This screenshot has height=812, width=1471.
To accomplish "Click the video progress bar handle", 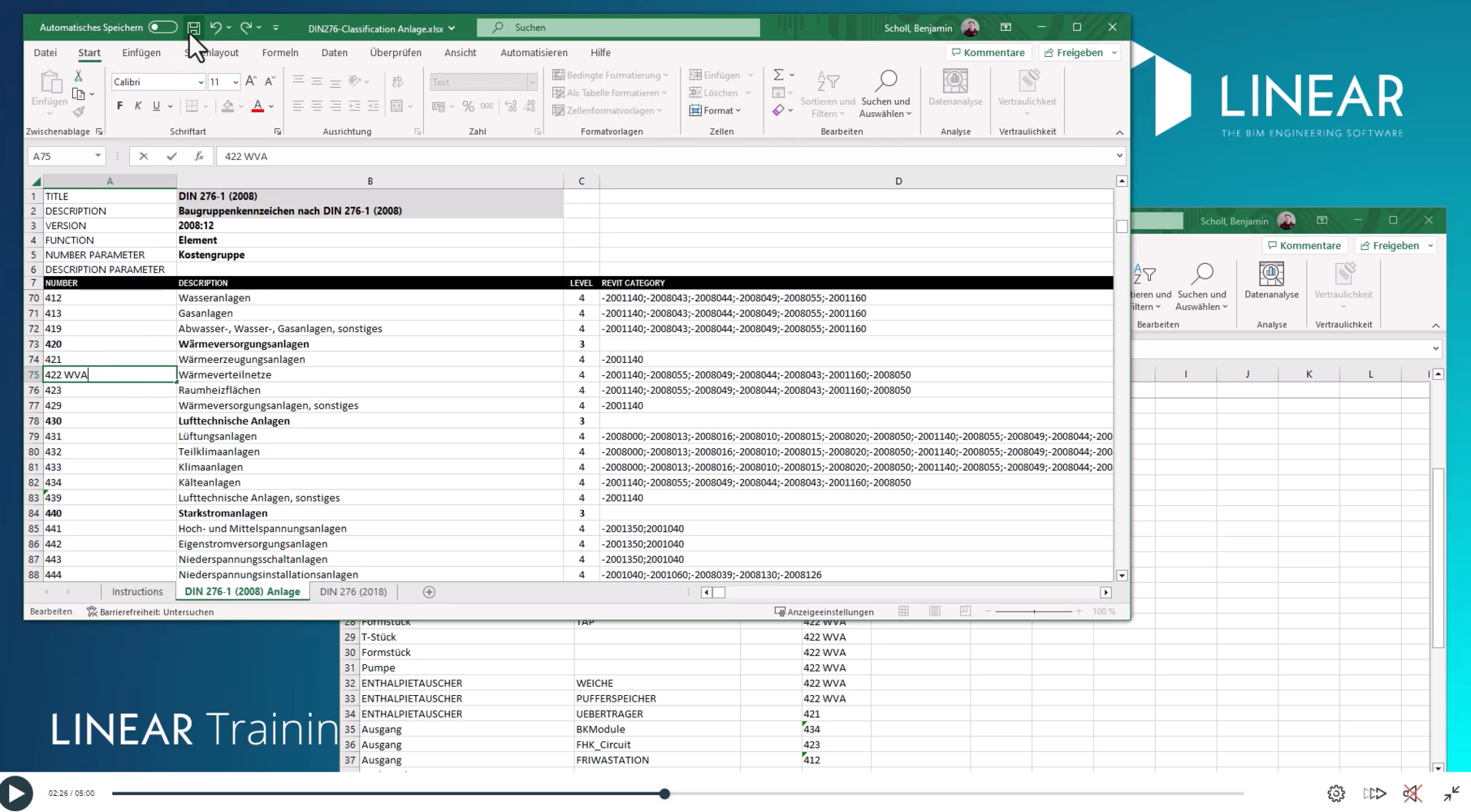I will tap(664, 793).
